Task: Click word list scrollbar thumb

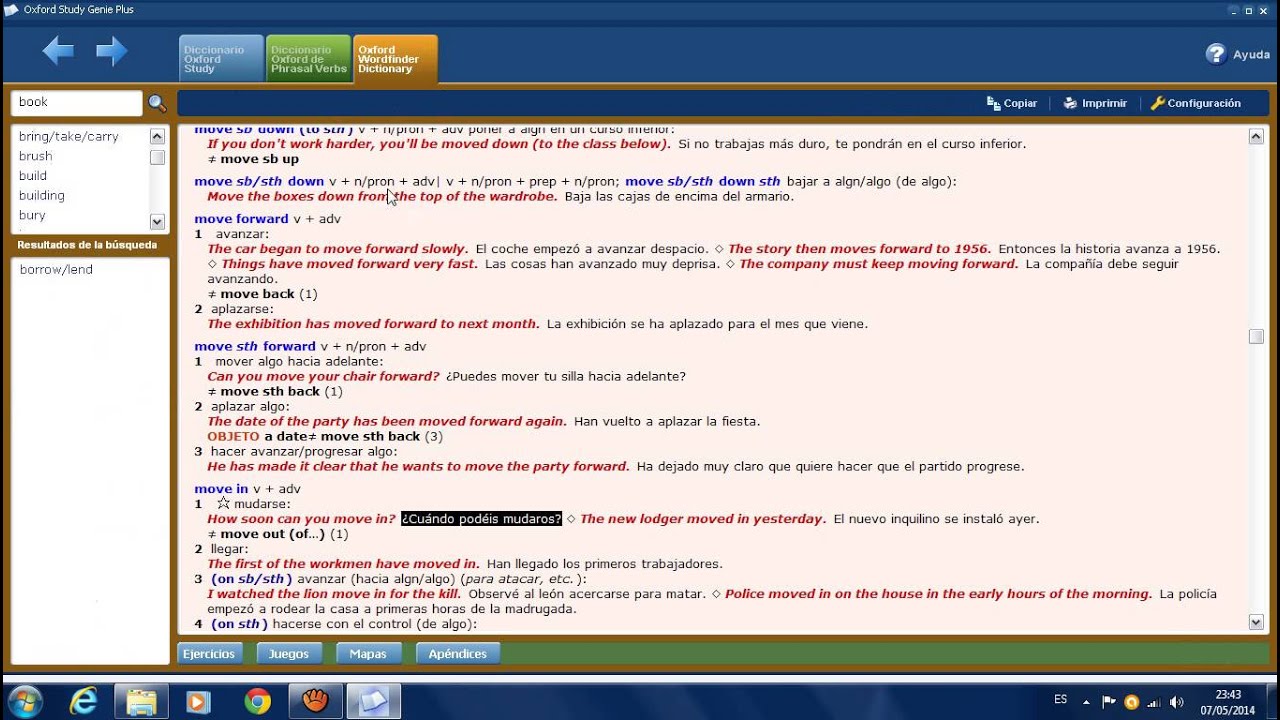Action: (157, 157)
